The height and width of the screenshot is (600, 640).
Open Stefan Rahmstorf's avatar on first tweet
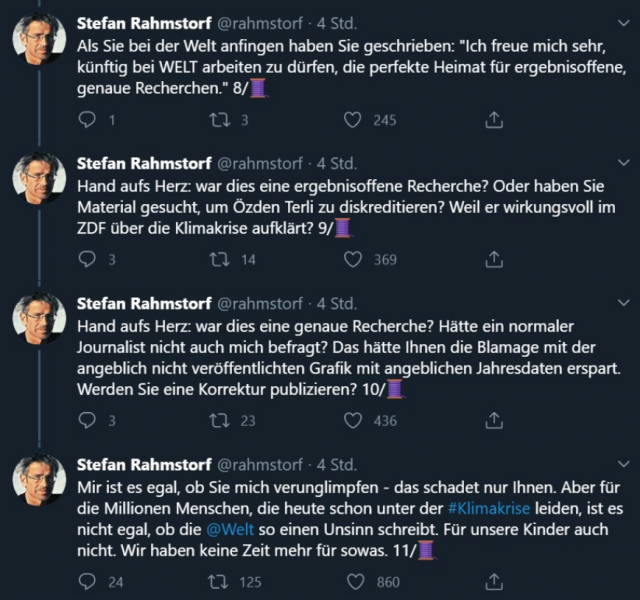pos(38,39)
